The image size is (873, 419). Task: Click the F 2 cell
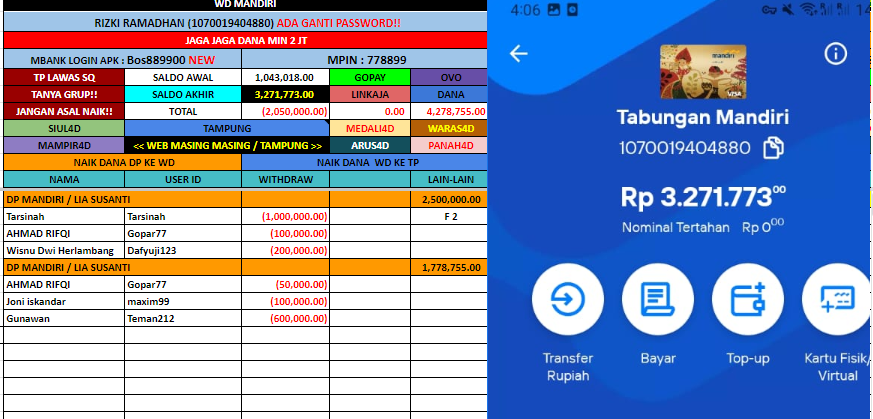[449, 216]
